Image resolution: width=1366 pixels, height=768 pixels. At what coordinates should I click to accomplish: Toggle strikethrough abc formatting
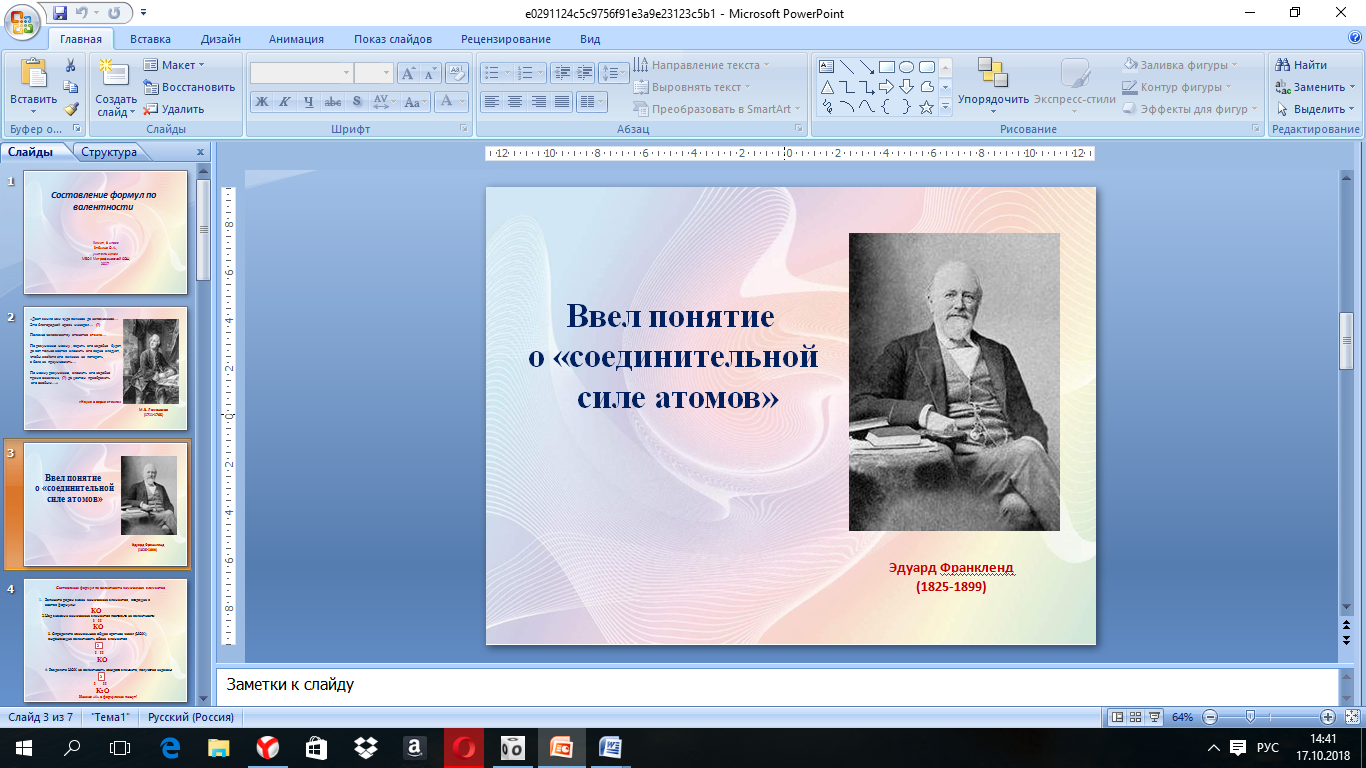tap(333, 101)
